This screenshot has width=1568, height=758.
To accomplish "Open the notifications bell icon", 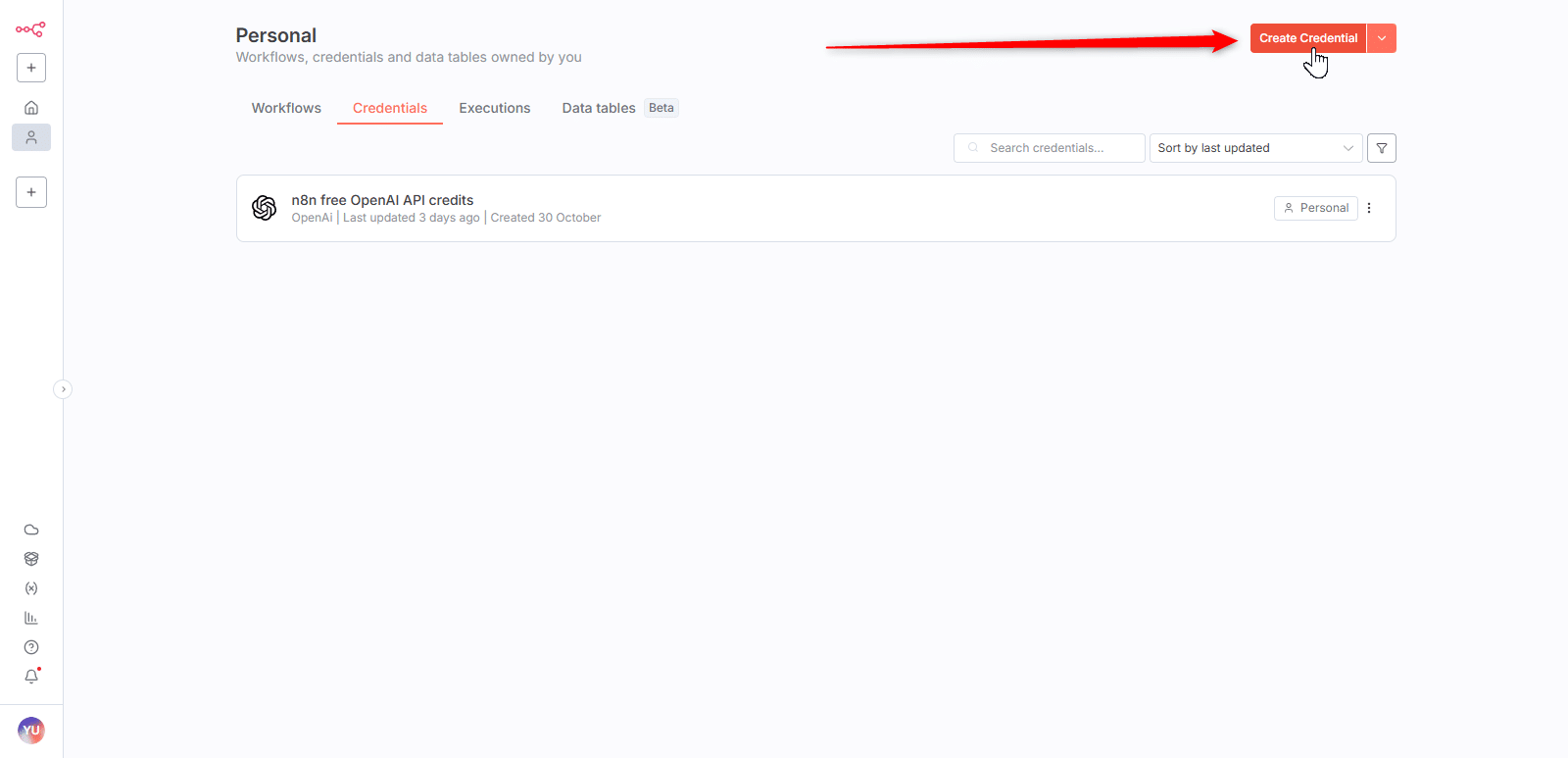I will click(x=31, y=677).
